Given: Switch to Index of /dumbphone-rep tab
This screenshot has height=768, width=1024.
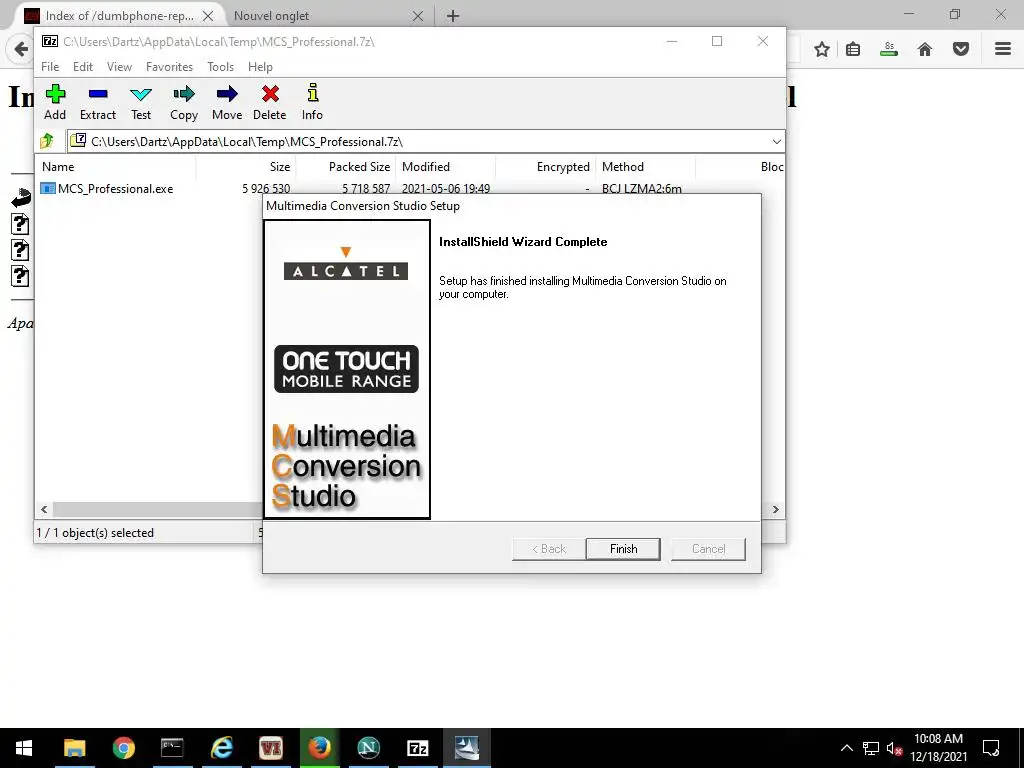Looking at the screenshot, I should 120,16.
